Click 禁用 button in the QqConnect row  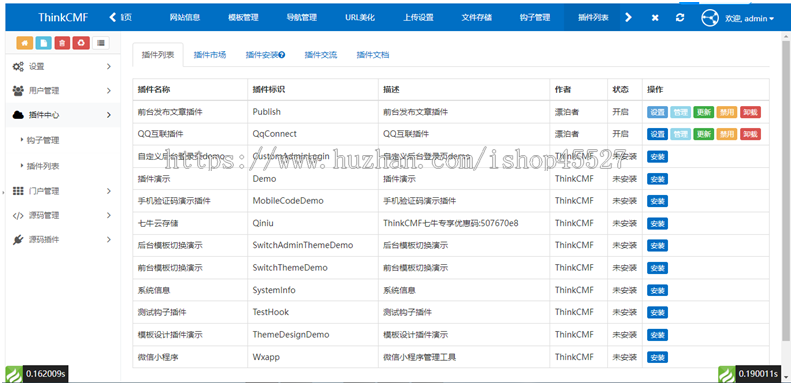pos(727,134)
